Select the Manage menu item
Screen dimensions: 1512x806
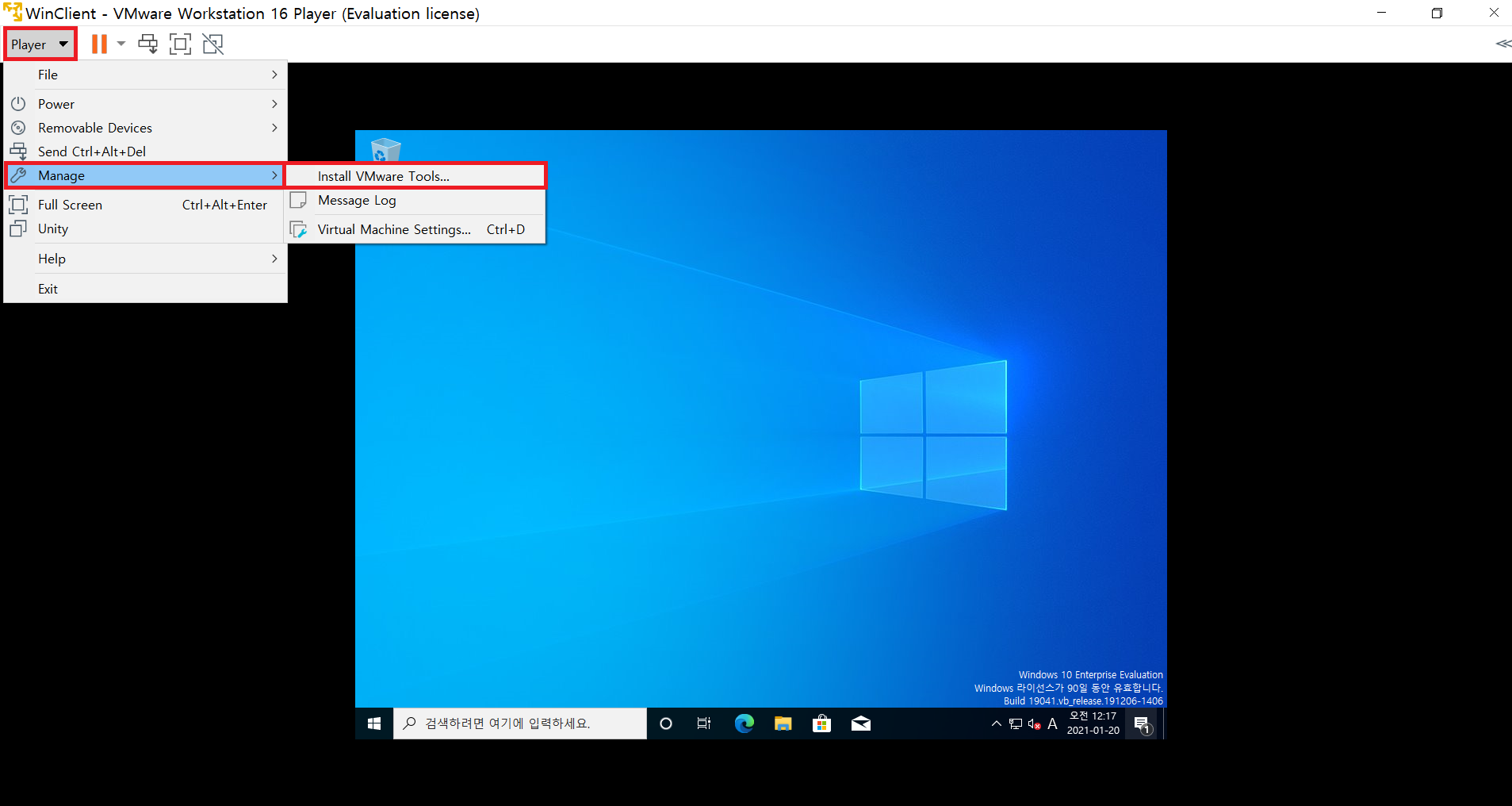coord(145,175)
